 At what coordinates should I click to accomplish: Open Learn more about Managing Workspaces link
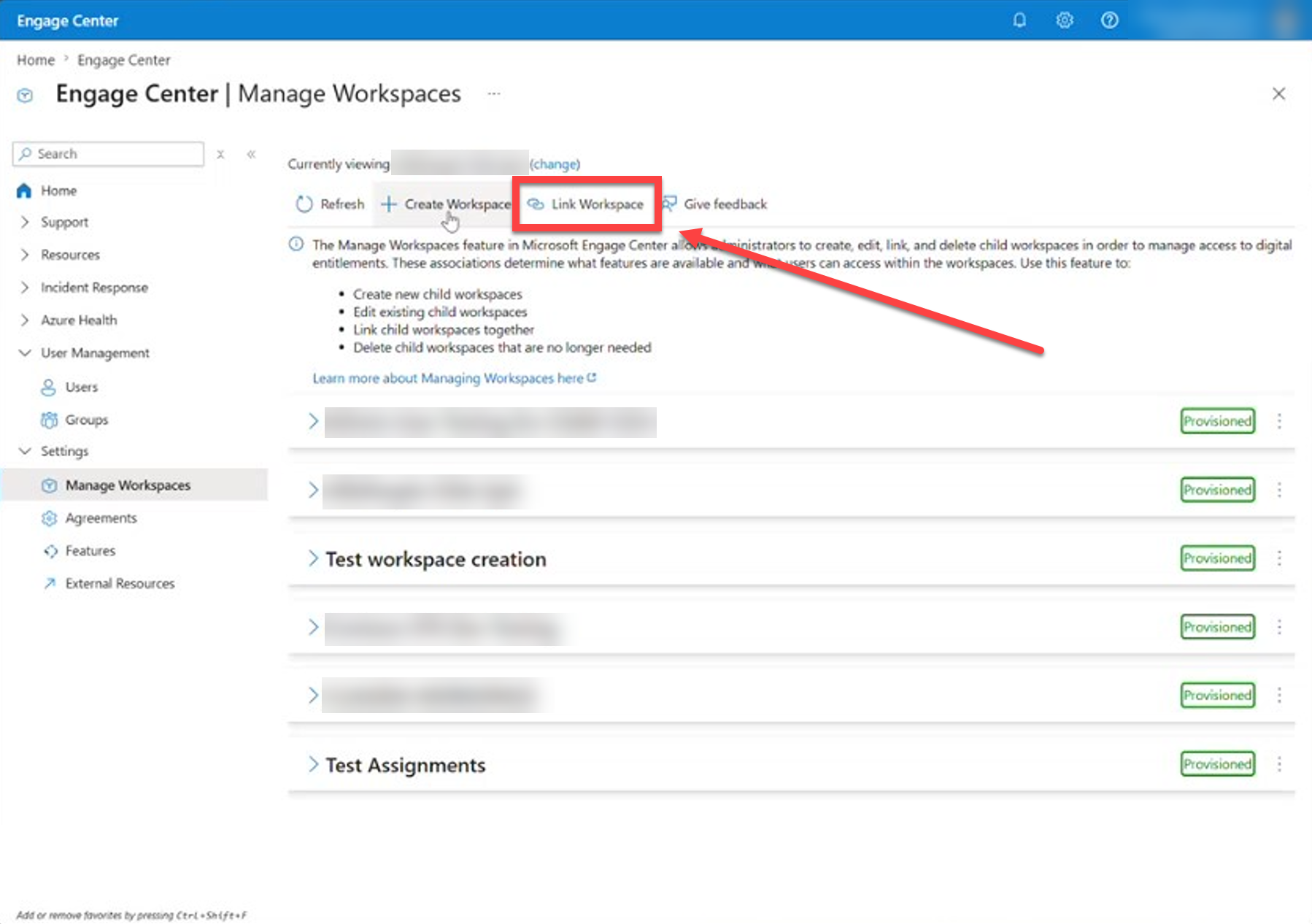[455, 378]
